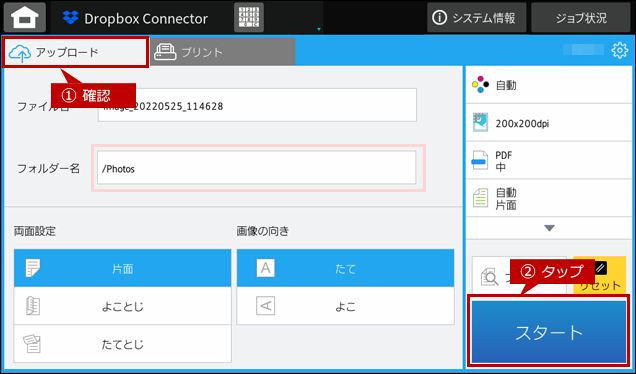Image resolution: width=636 pixels, height=374 pixels.
Task: Expand more settings with down arrow
Action: click(x=549, y=228)
